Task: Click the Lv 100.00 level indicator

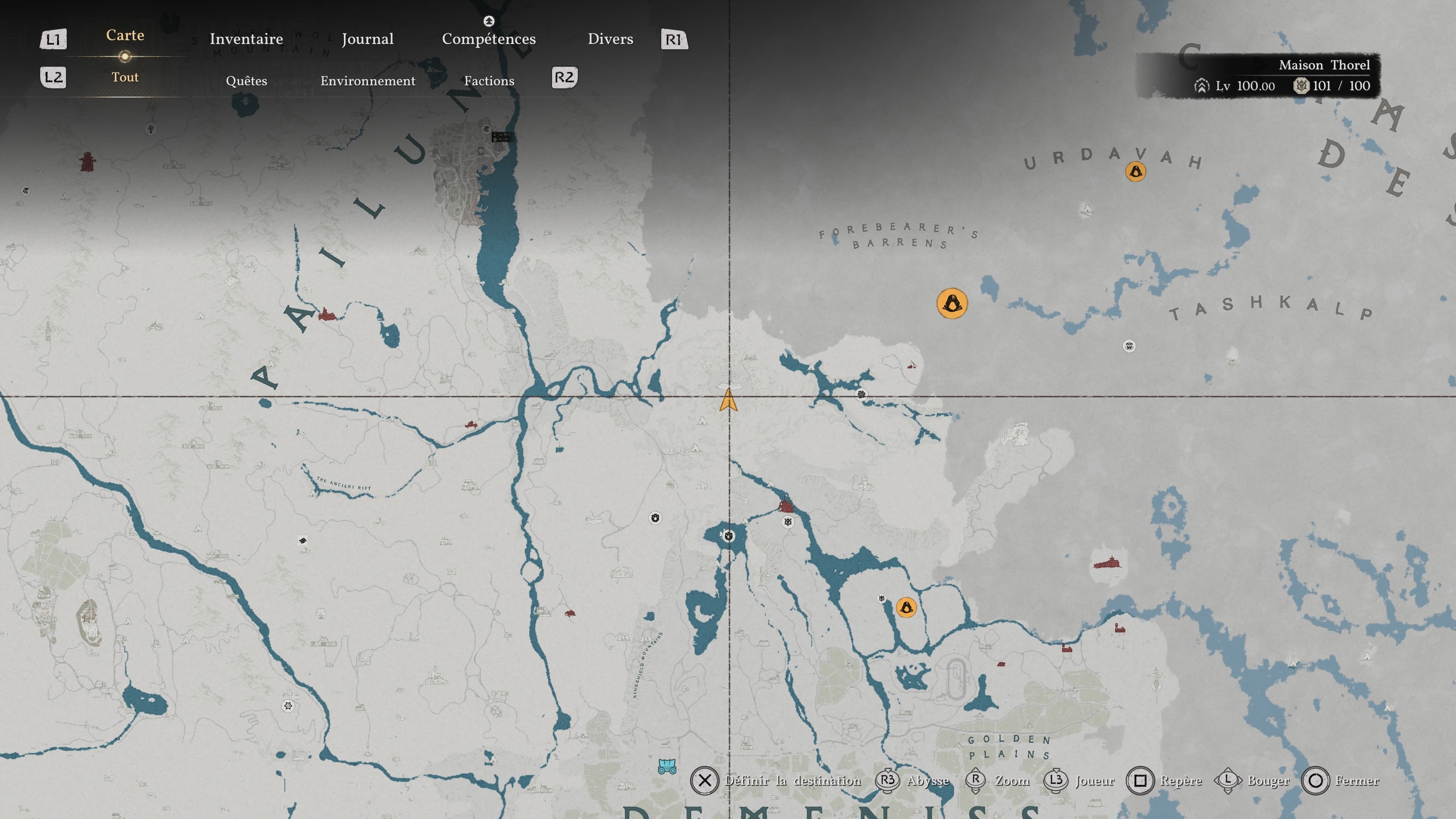Action: (1245, 86)
